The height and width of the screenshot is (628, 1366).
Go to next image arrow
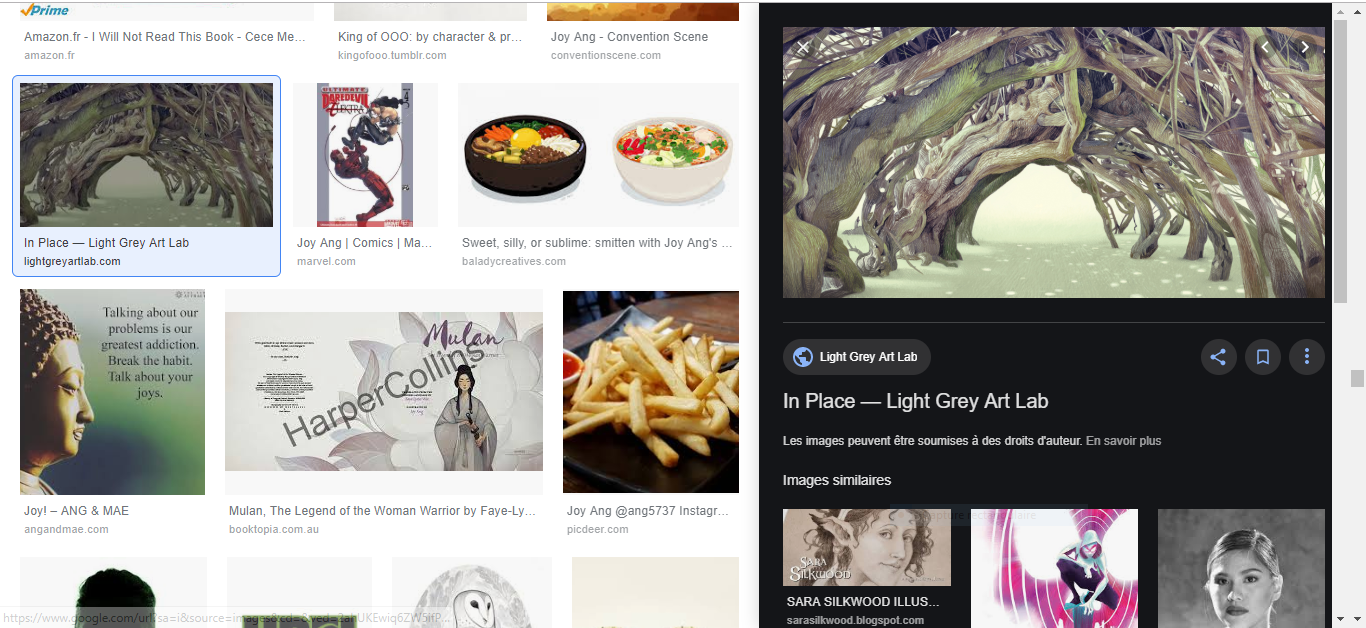tap(1304, 47)
